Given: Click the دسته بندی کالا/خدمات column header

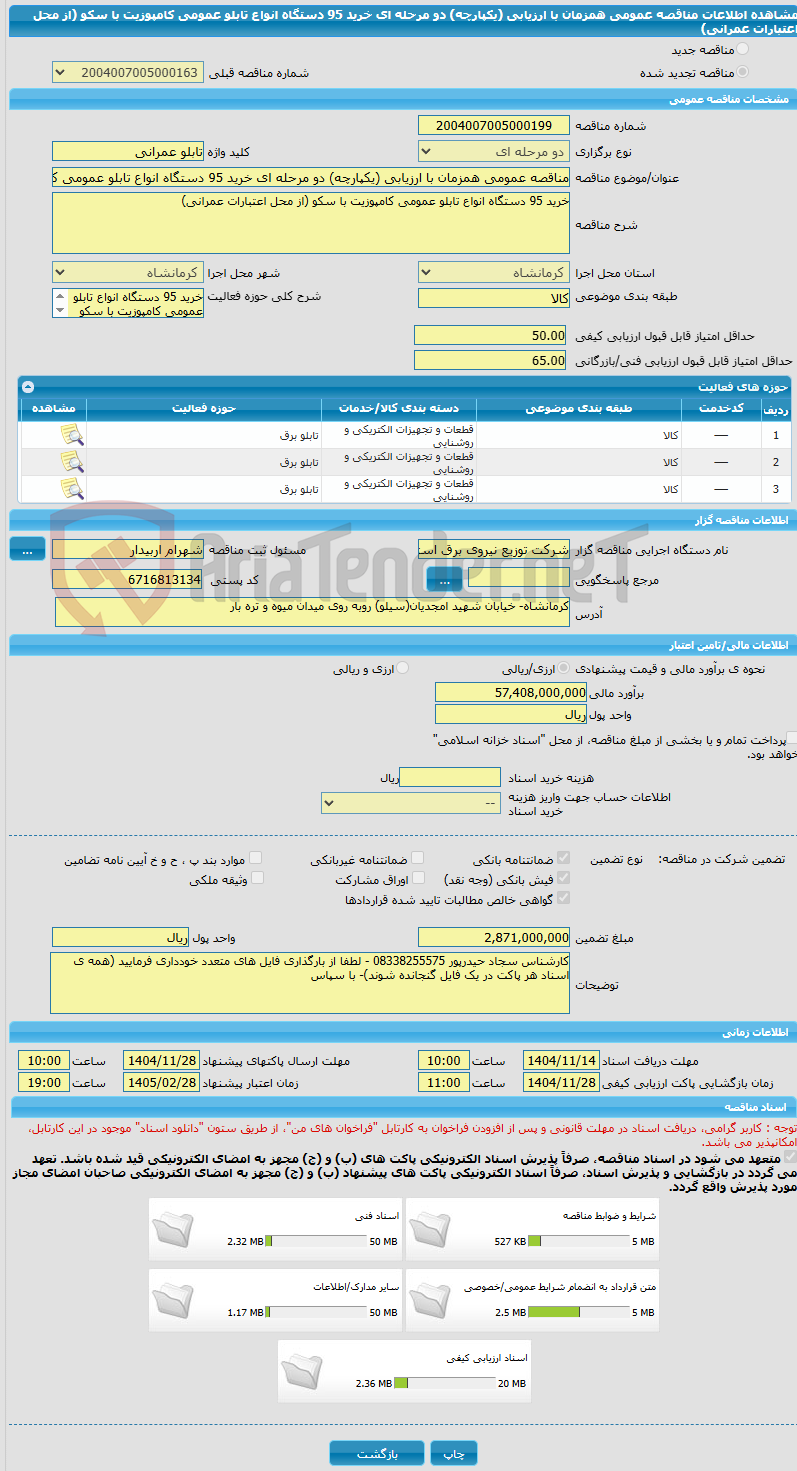Looking at the screenshot, I should [x=399, y=408].
